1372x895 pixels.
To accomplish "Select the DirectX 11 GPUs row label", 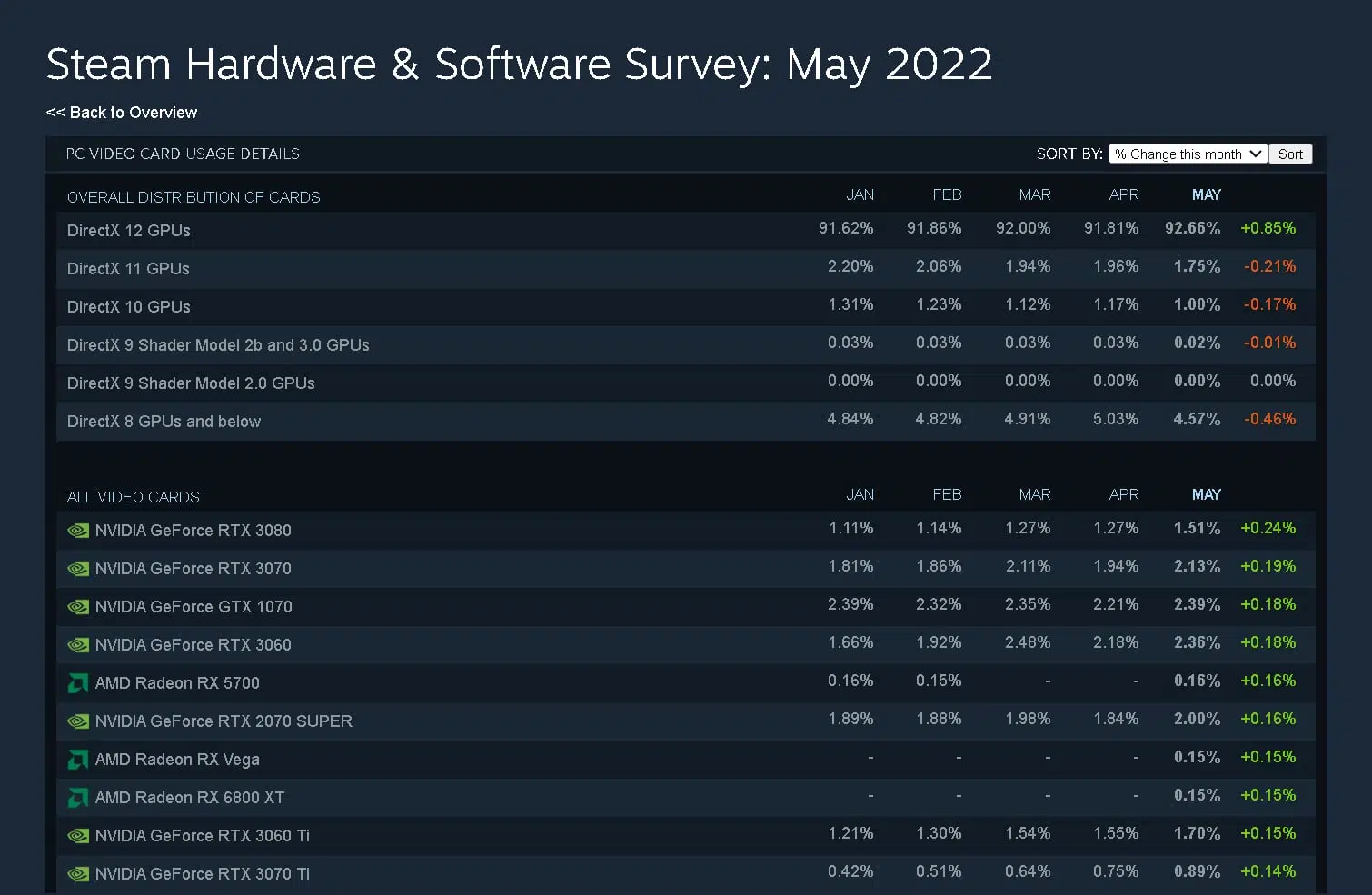I will tap(128, 269).
